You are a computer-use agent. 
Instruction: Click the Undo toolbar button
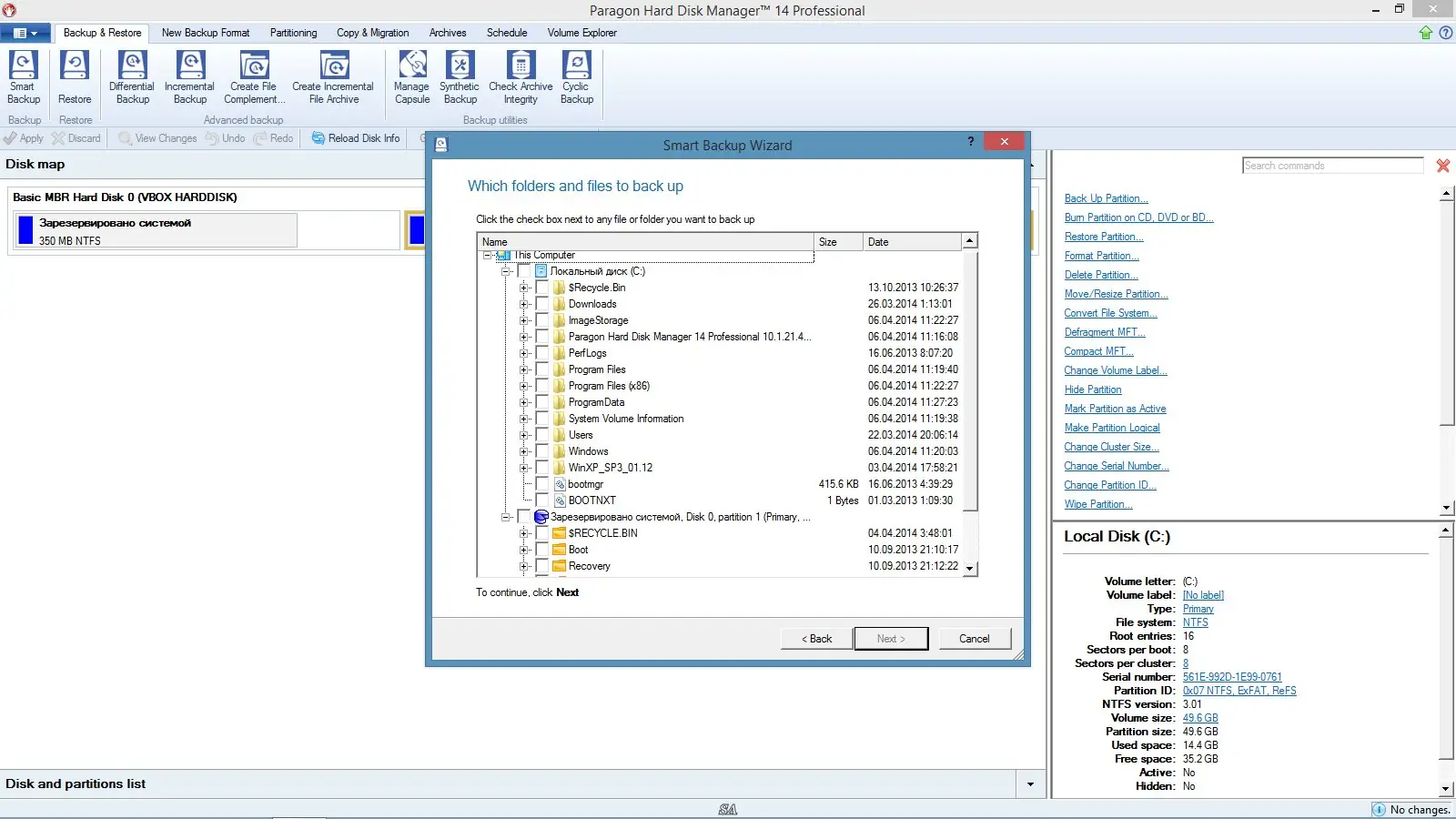click(225, 138)
